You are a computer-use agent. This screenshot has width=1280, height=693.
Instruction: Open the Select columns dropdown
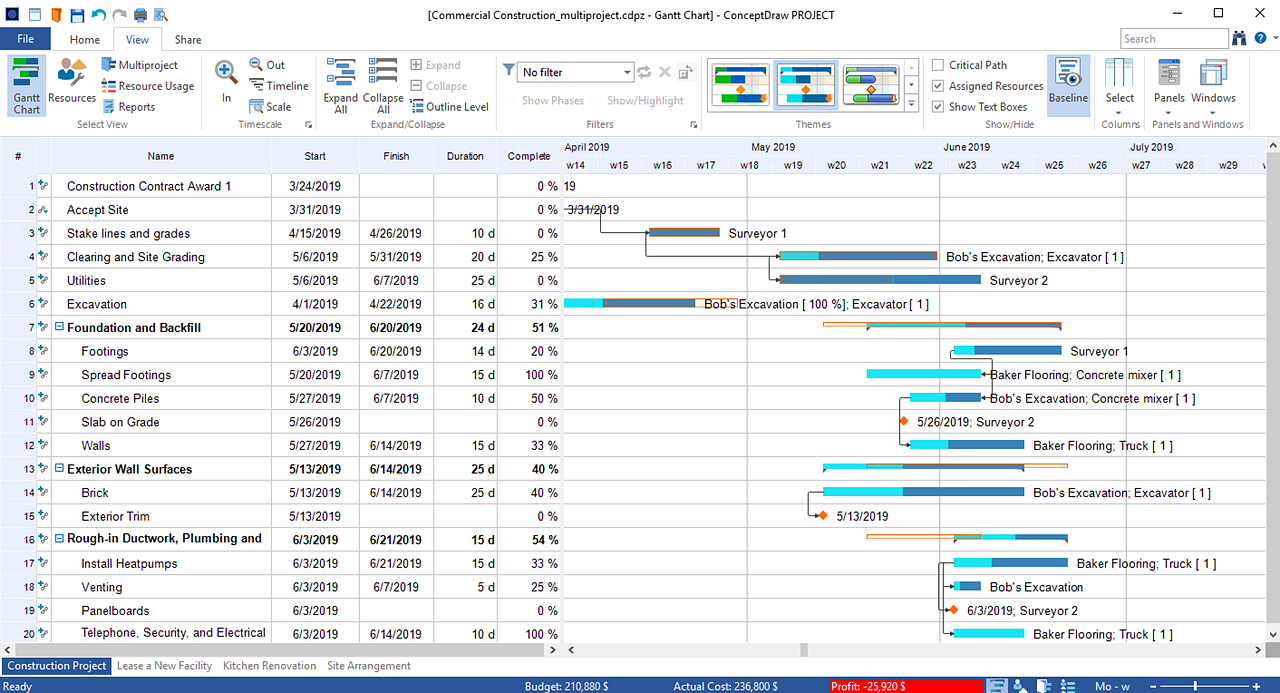pyautogui.click(x=1120, y=85)
